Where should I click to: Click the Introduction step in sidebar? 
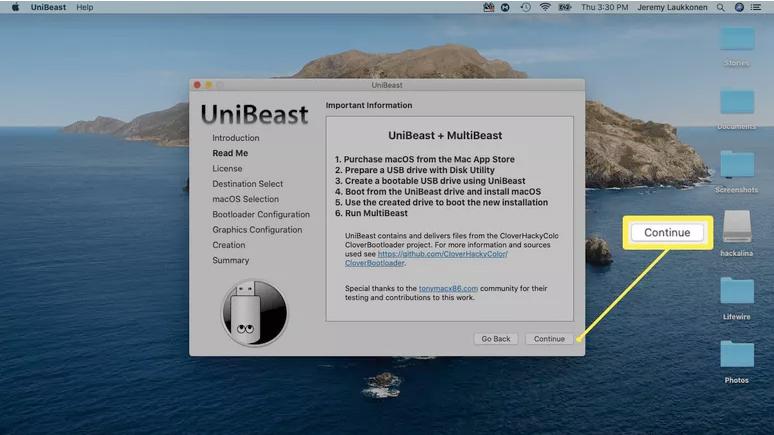(235, 138)
